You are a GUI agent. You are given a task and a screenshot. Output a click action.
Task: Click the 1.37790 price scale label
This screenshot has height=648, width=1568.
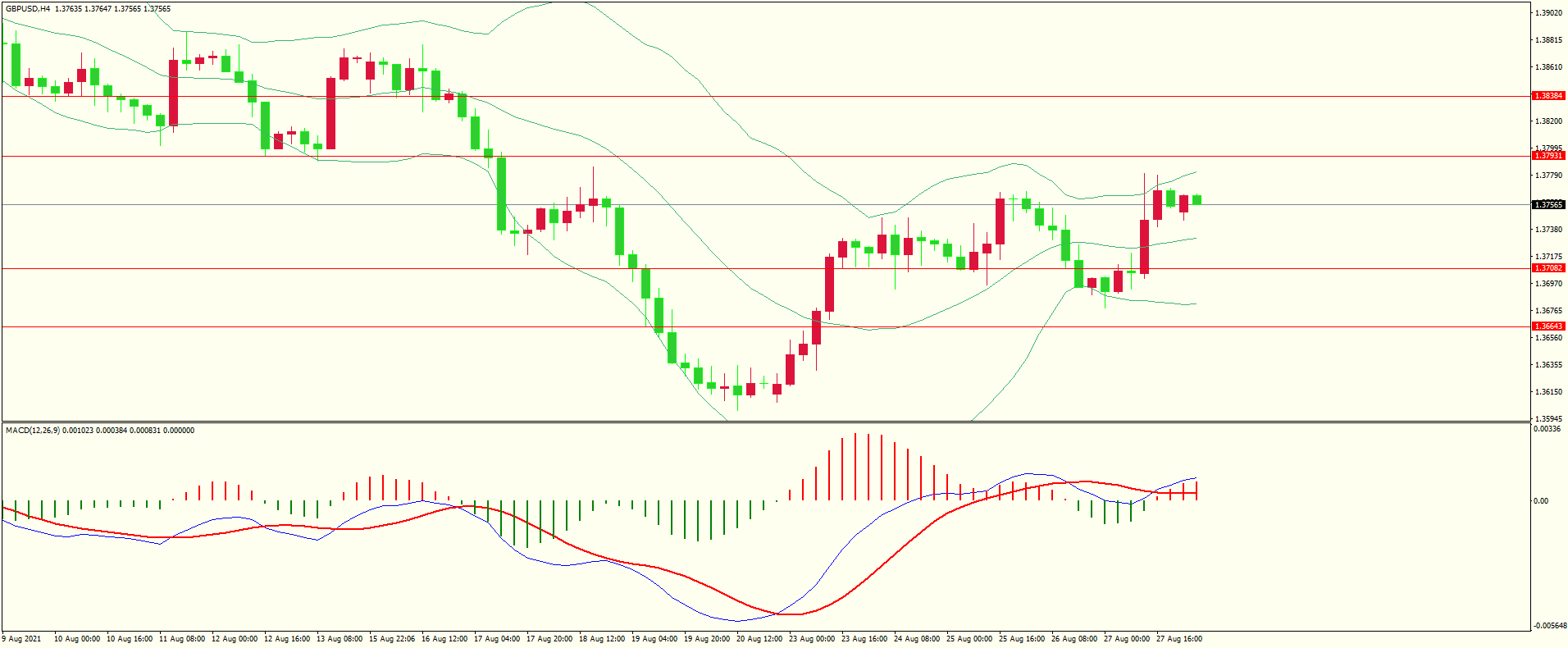pos(1548,176)
